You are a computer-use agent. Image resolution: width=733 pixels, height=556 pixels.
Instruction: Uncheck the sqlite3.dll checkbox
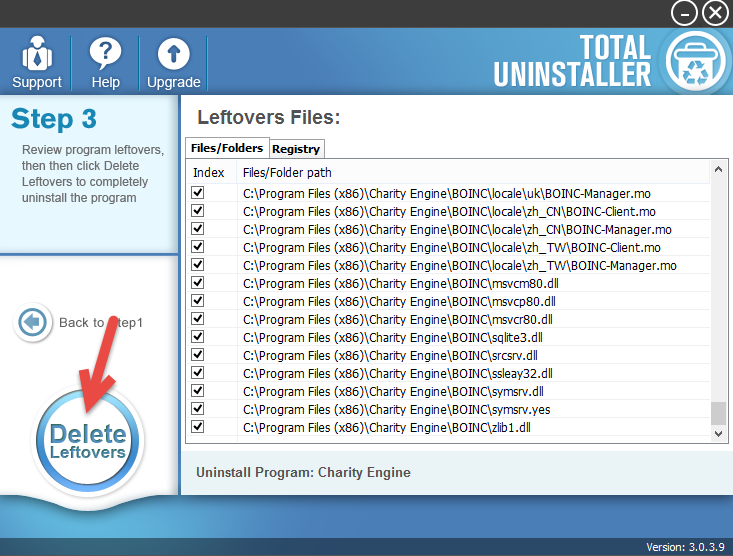198,337
